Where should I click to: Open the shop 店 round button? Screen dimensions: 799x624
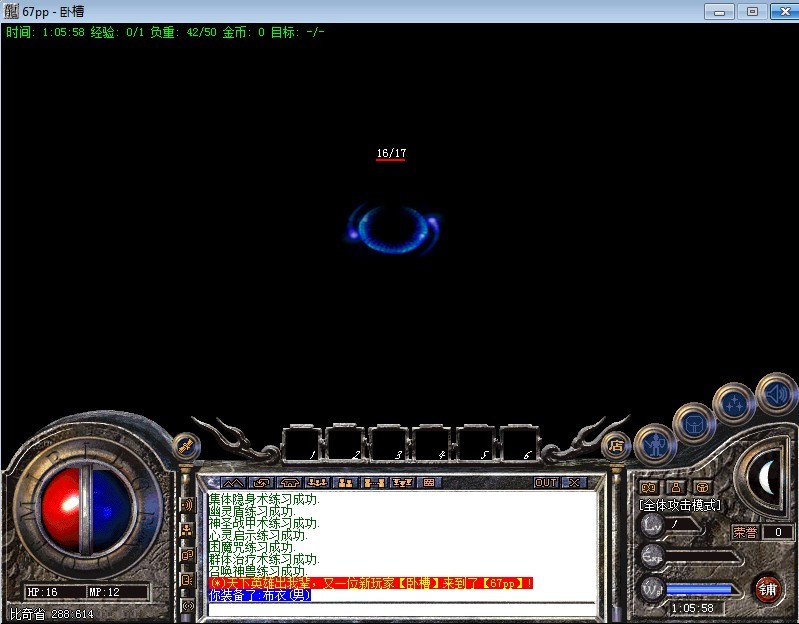616,446
